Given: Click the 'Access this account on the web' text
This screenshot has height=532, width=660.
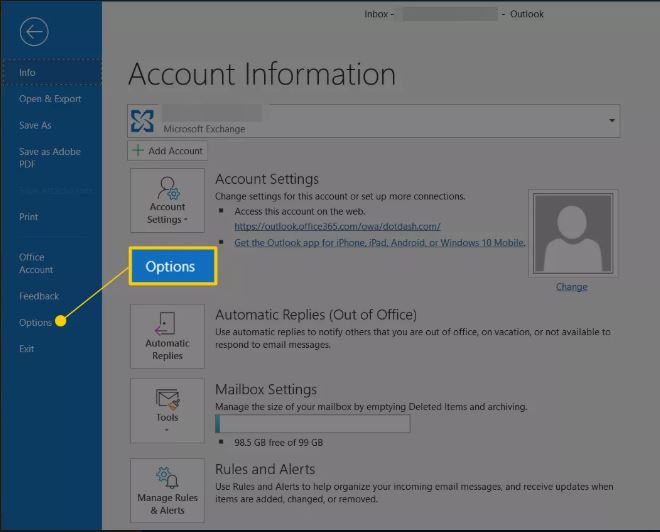Looking at the screenshot, I should pos(300,211).
